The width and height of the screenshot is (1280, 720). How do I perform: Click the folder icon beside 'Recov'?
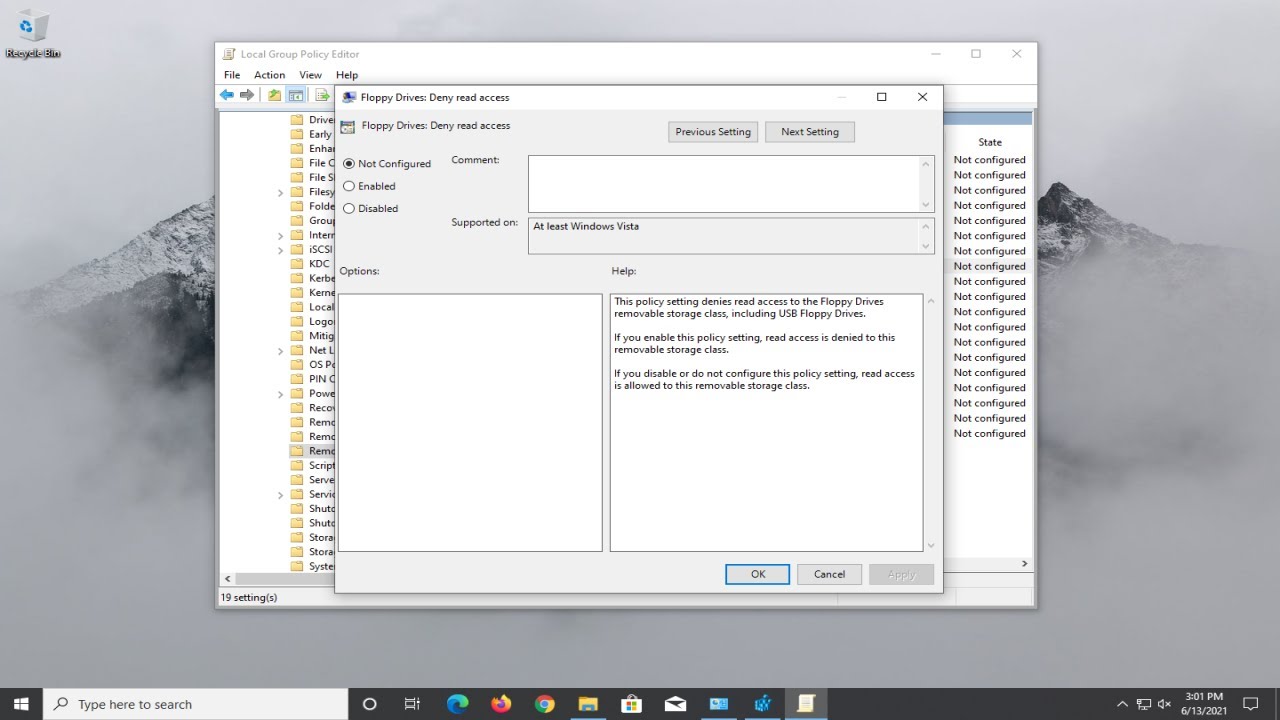coord(297,408)
